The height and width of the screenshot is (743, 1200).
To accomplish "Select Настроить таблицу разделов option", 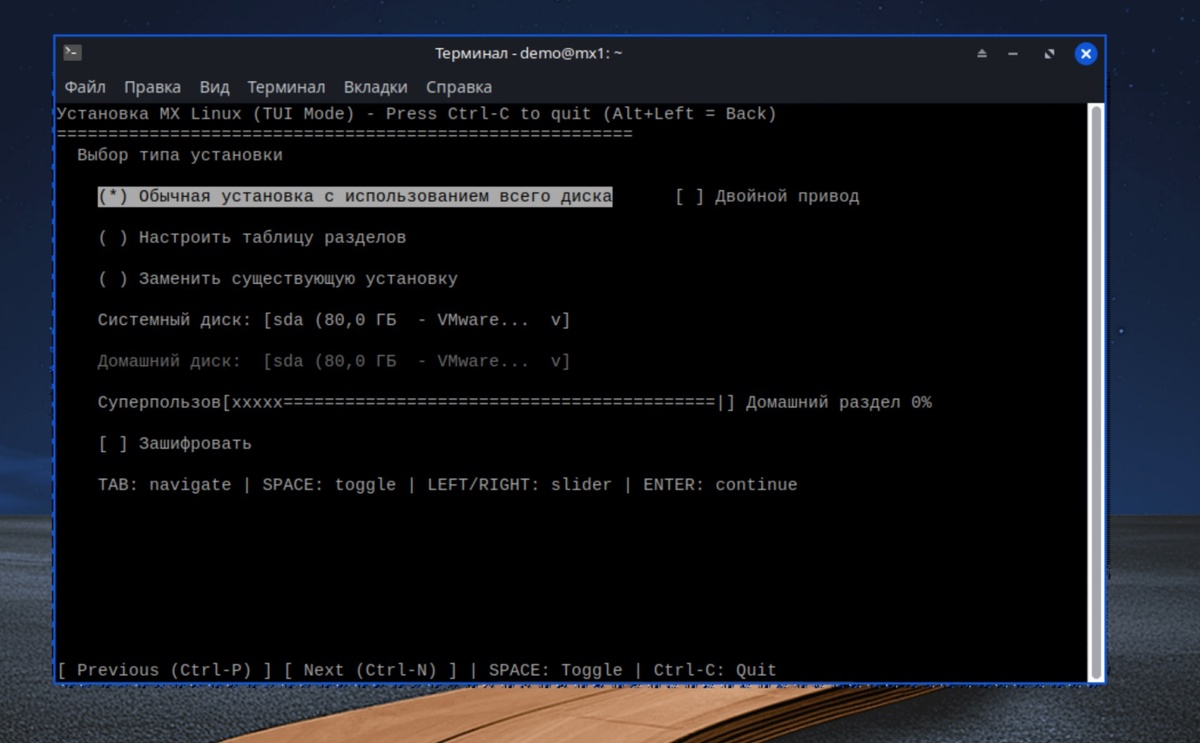I will tap(252, 238).
